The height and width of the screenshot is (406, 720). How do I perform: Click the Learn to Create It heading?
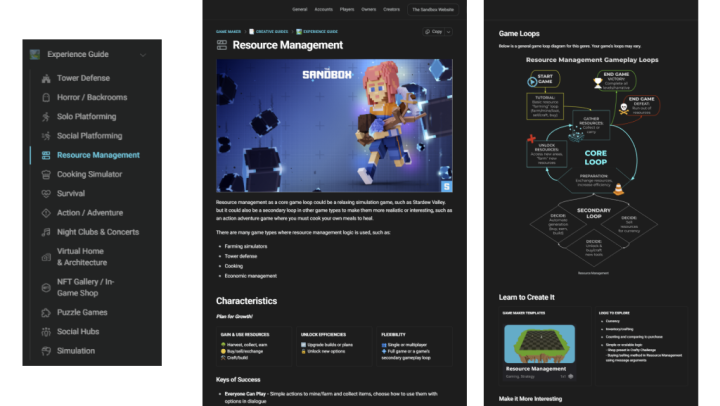527,298
